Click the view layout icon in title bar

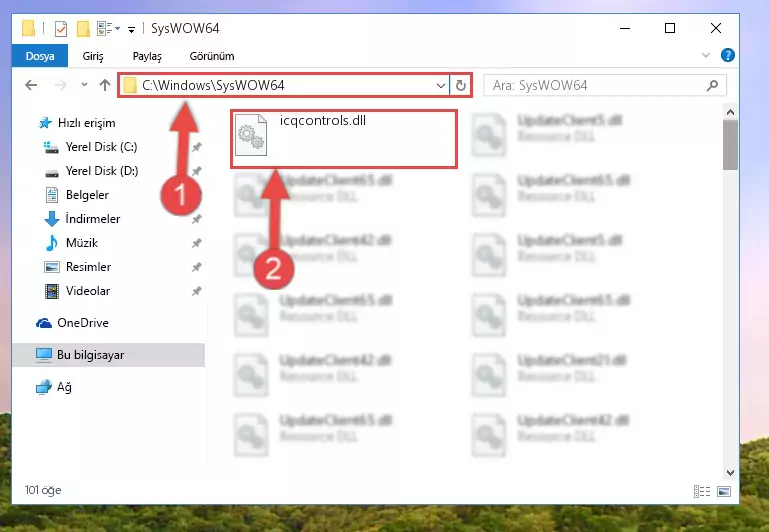coord(105,28)
